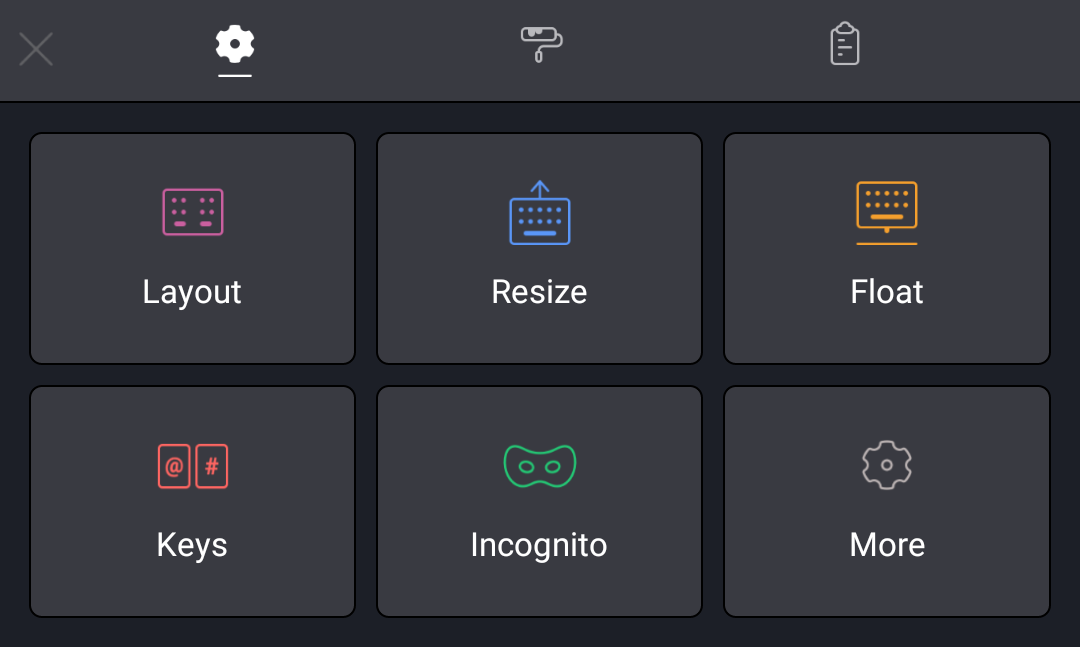Screen dimensions: 1080x647
Task: Click the "Resize" text label
Action: (539, 292)
